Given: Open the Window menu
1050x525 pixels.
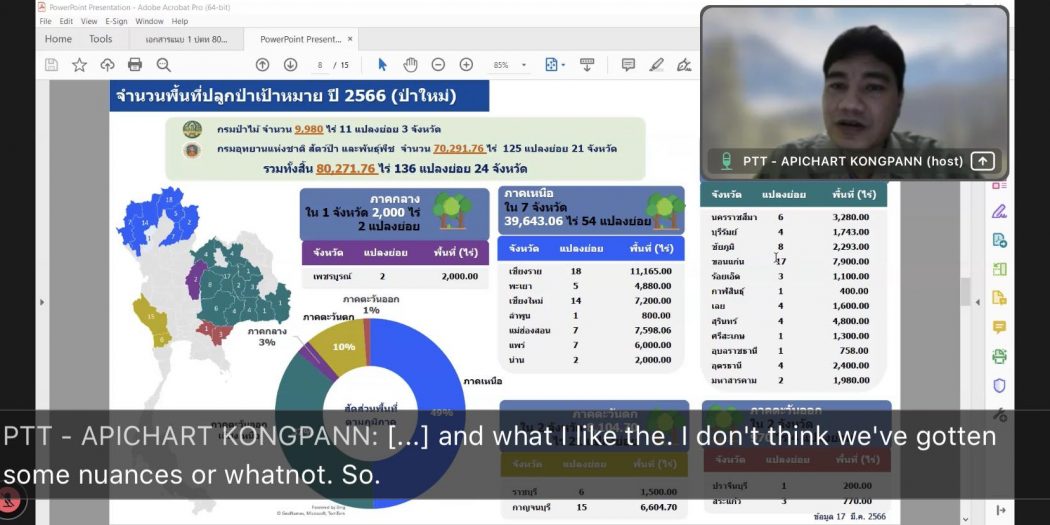Looking at the screenshot, I should pos(149,21).
